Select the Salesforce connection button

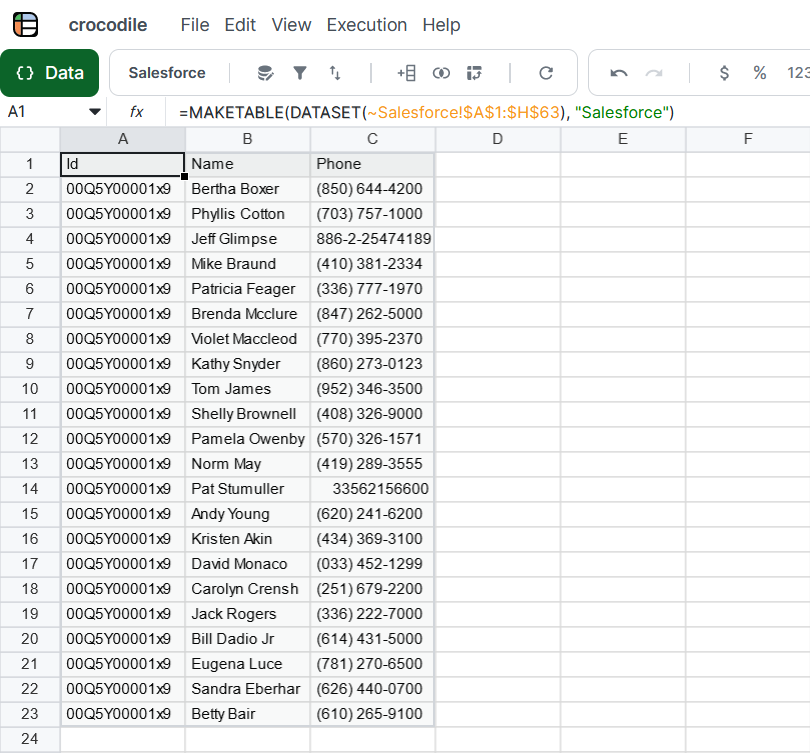pyautogui.click(x=167, y=73)
